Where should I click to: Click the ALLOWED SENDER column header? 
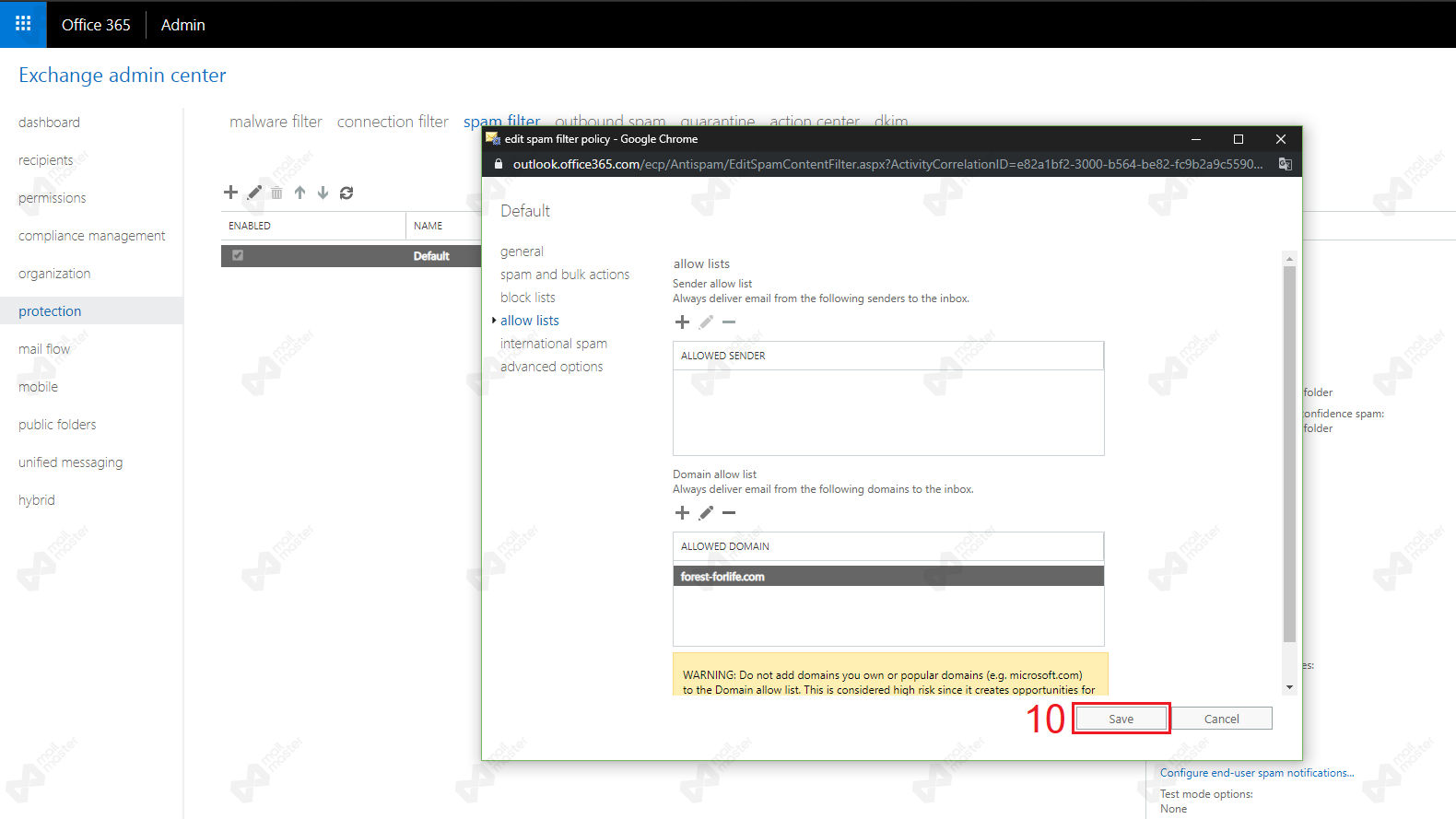(888, 356)
